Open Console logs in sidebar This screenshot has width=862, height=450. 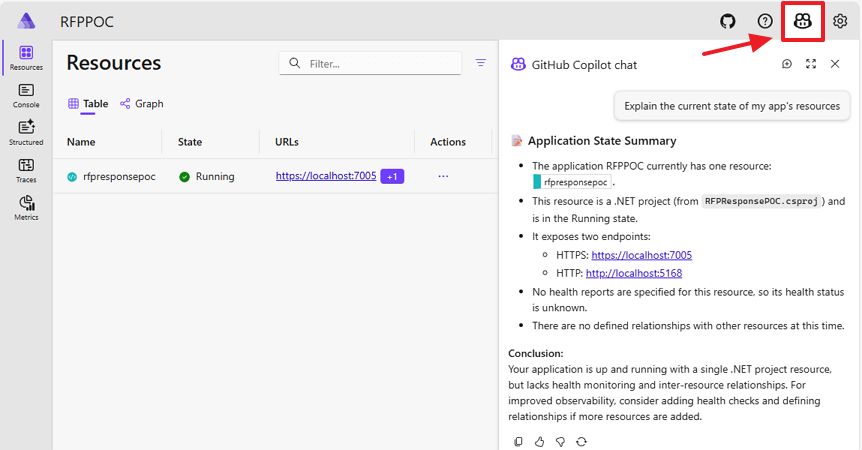click(26, 96)
